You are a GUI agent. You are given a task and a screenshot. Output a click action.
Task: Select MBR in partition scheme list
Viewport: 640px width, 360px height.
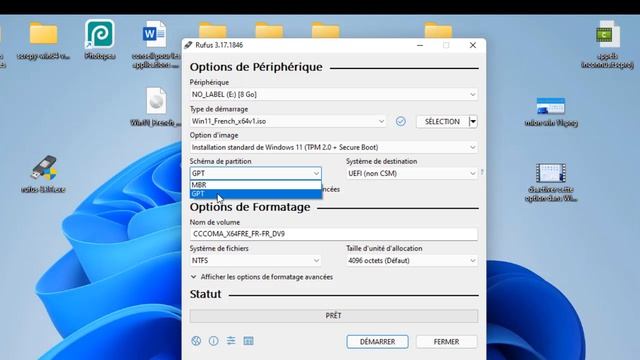(256, 185)
